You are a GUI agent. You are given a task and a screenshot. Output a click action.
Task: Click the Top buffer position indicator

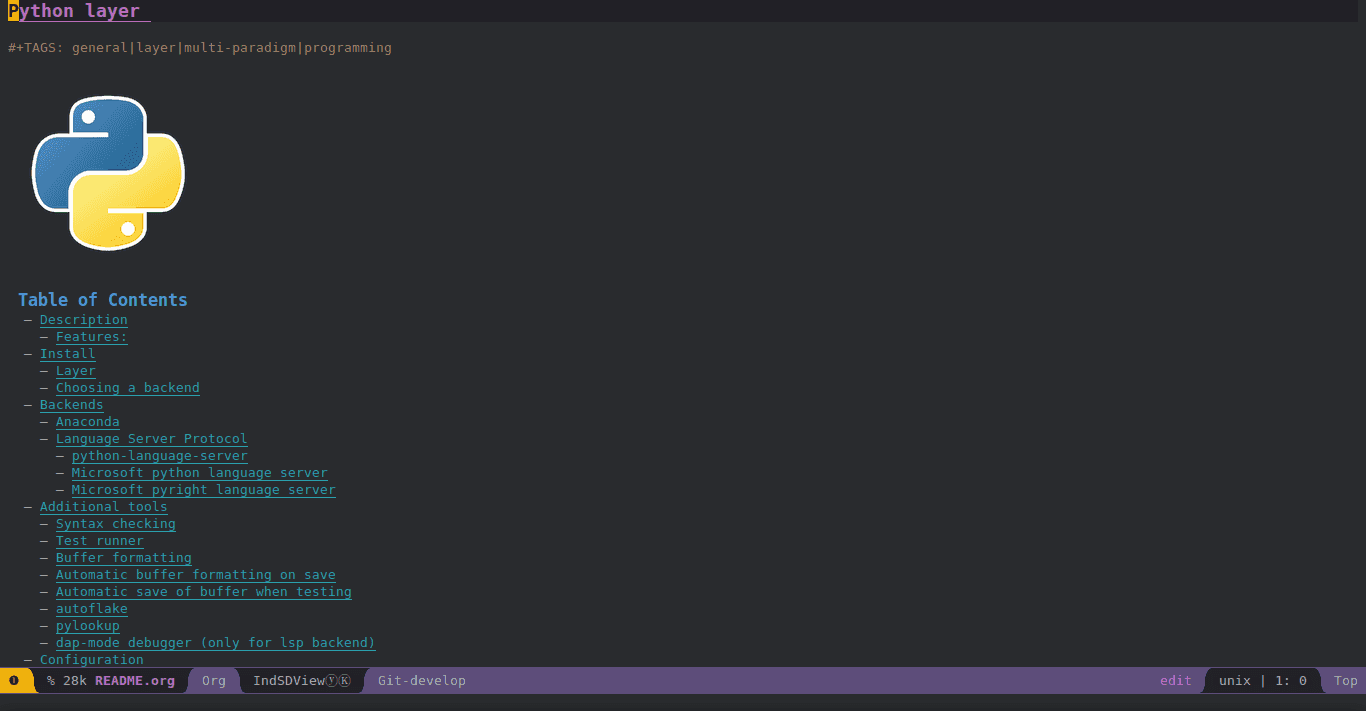point(1346,681)
